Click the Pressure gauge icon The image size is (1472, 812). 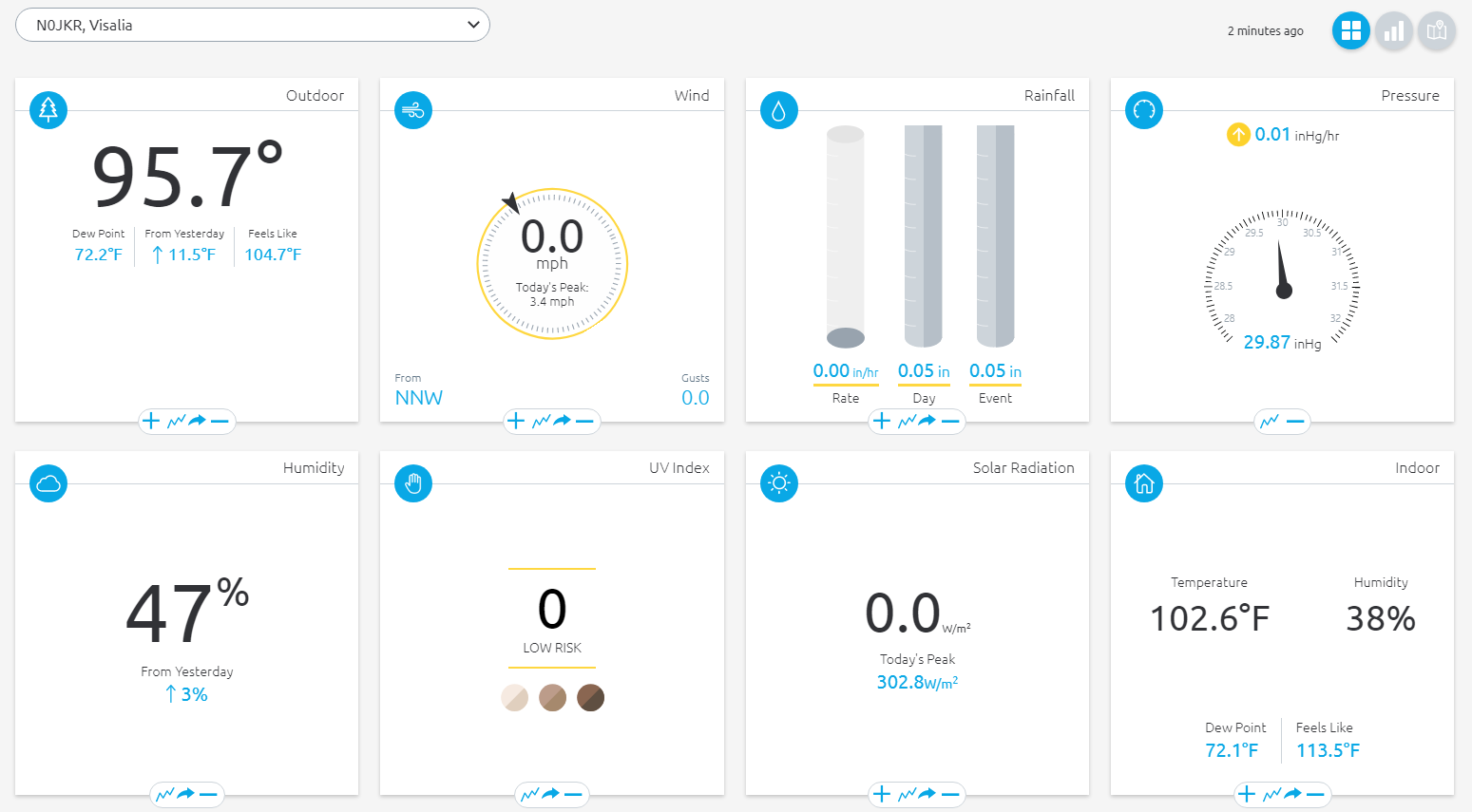(1144, 110)
